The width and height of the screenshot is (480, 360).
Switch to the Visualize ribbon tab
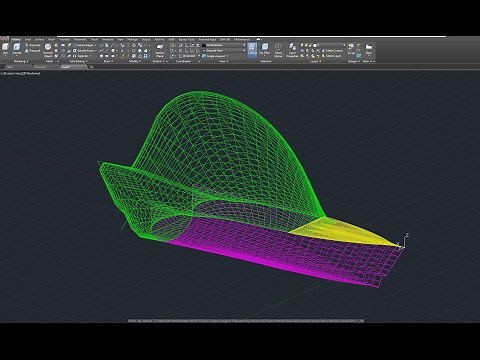[64, 39]
